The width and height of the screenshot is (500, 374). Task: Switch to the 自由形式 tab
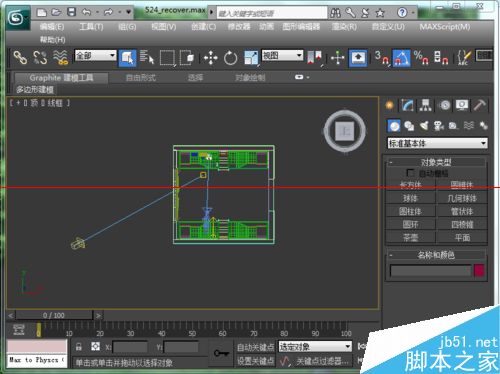click(x=141, y=78)
